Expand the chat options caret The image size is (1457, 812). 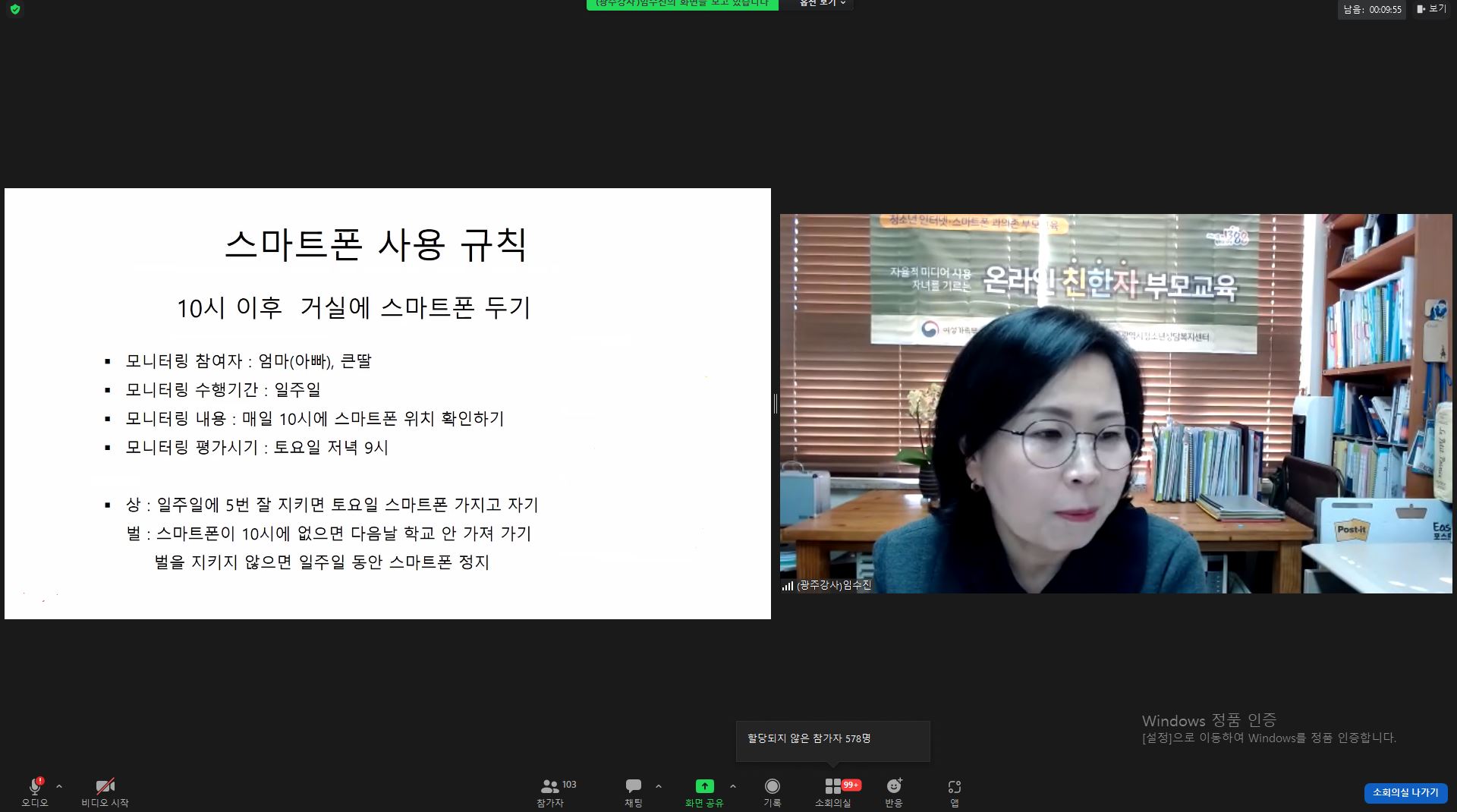(x=658, y=787)
